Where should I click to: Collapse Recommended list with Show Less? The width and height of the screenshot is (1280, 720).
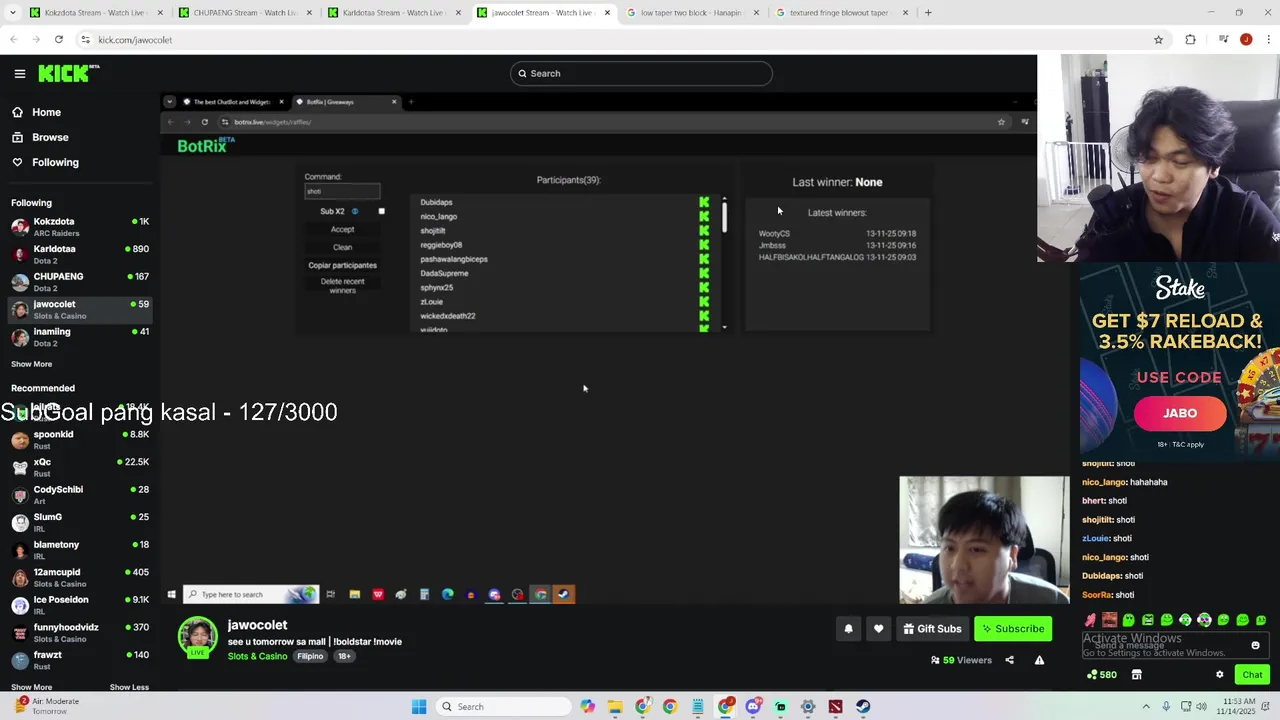(x=129, y=687)
